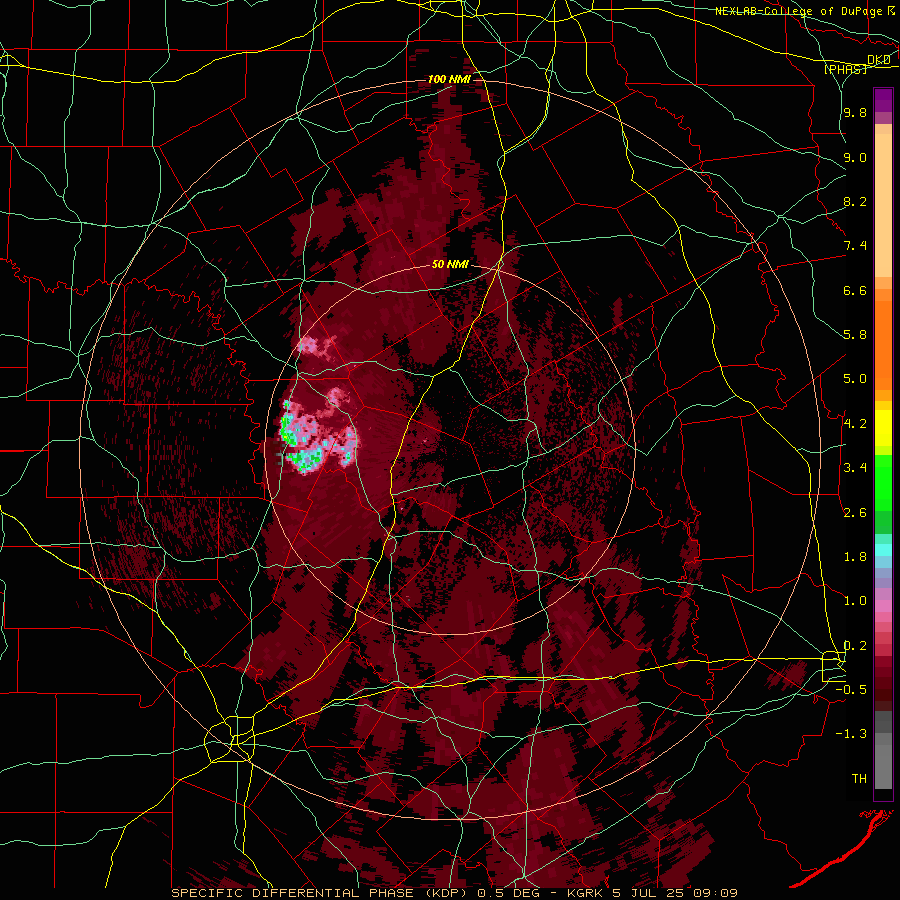Viewport: 900px width, 900px height.
Task: Click the 9.8 value on the color scale
Action: 855,113
